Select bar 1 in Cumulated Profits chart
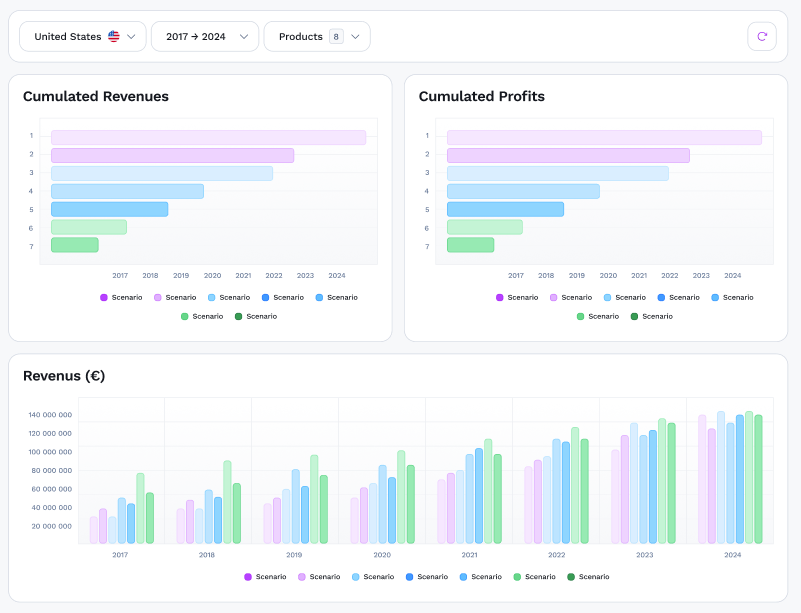 click(x=604, y=137)
